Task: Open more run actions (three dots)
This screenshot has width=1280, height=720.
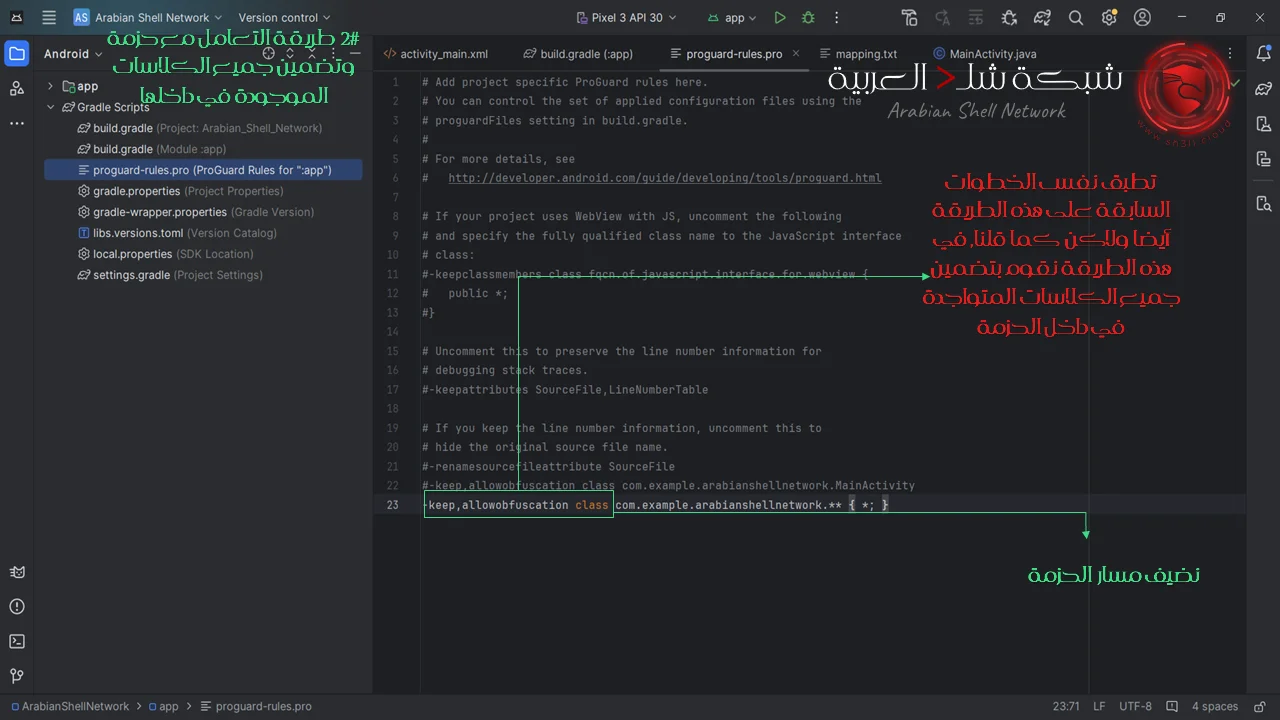Action: click(x=836, y=17)
